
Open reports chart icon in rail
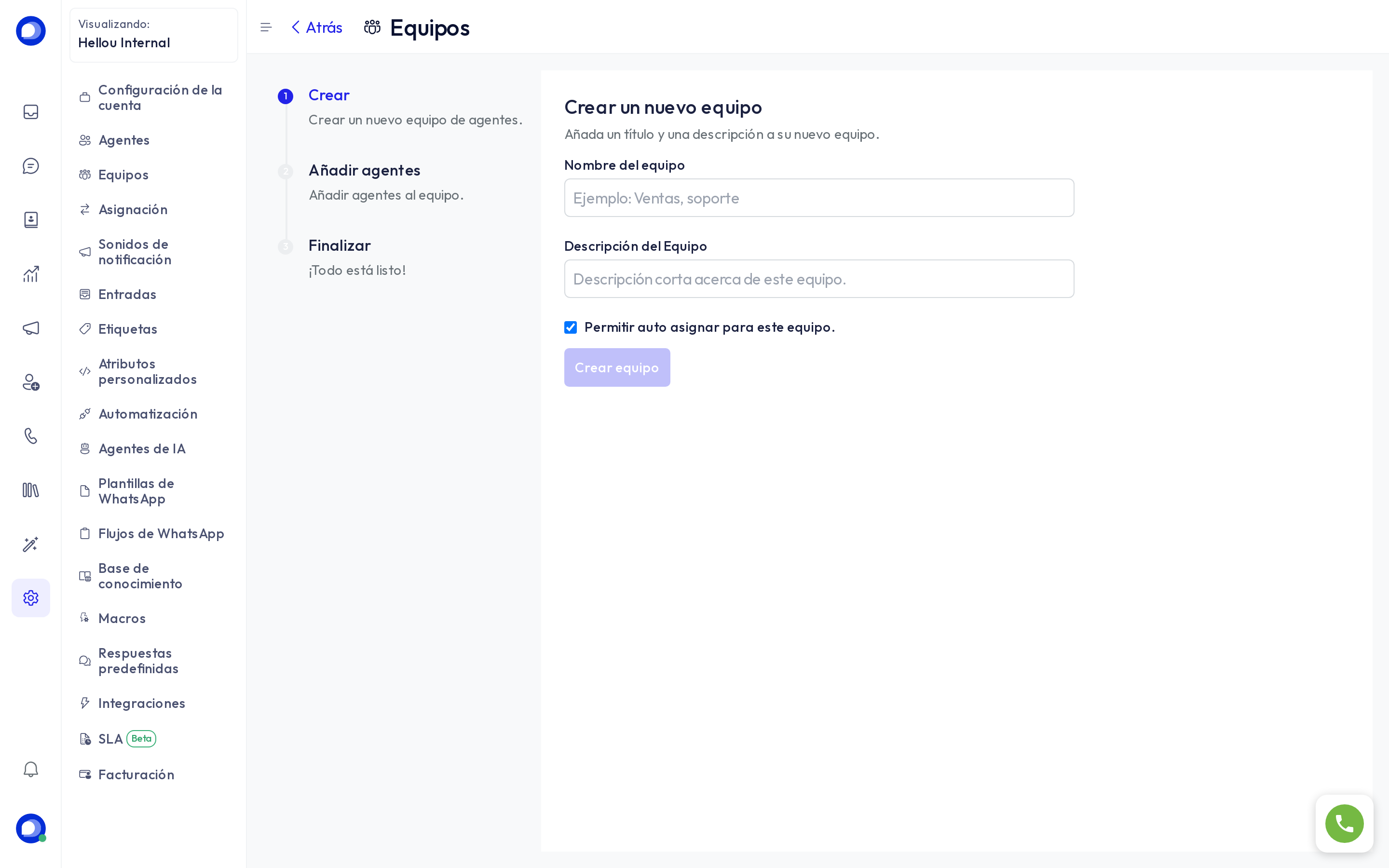pyautogui.click(x=30, y=274)
